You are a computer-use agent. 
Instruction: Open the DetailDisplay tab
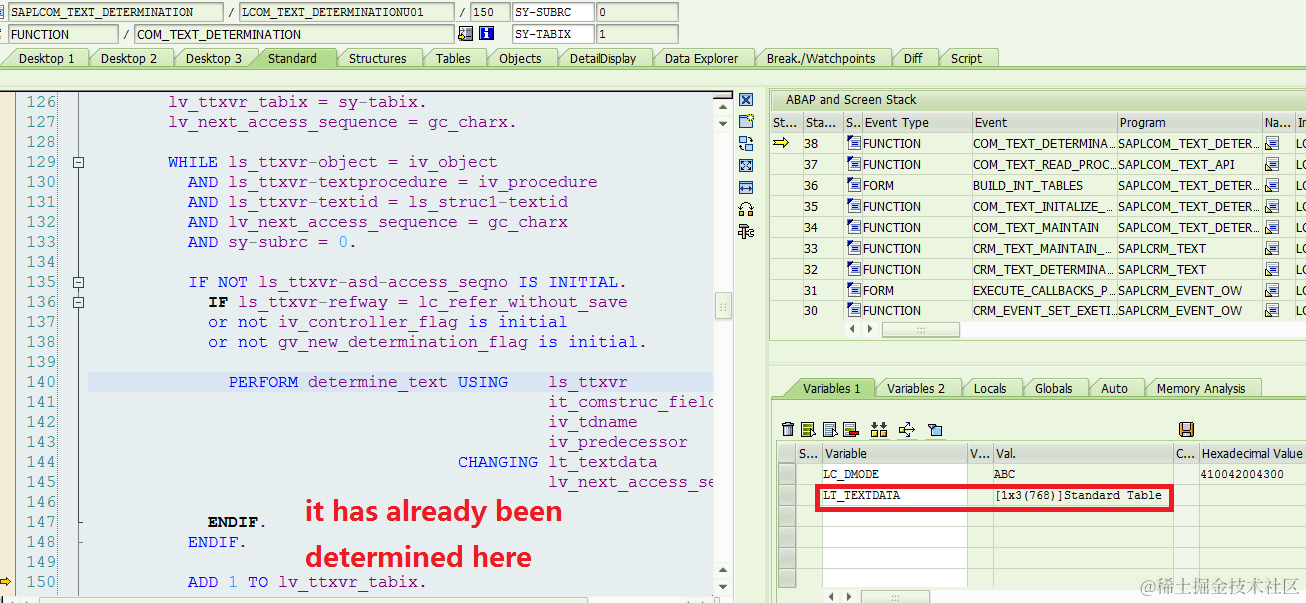click(603, 58)
